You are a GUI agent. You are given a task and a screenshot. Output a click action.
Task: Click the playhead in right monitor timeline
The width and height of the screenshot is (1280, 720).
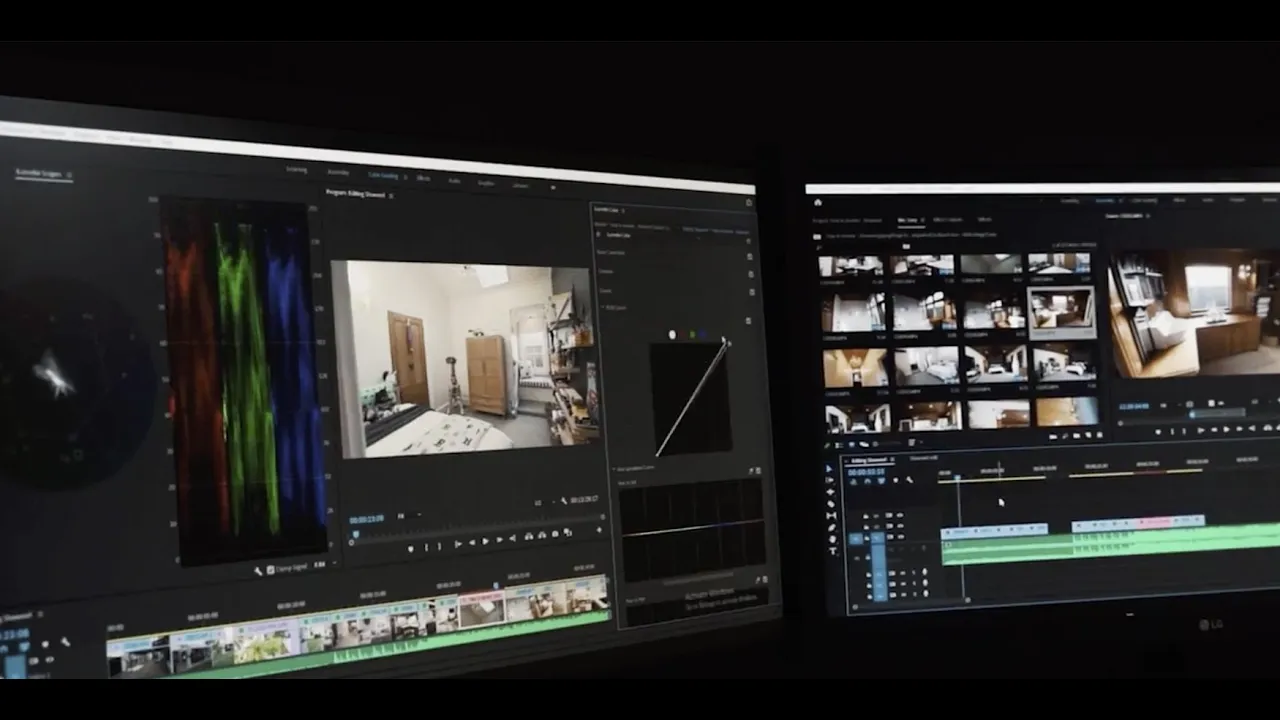point(957,477)
